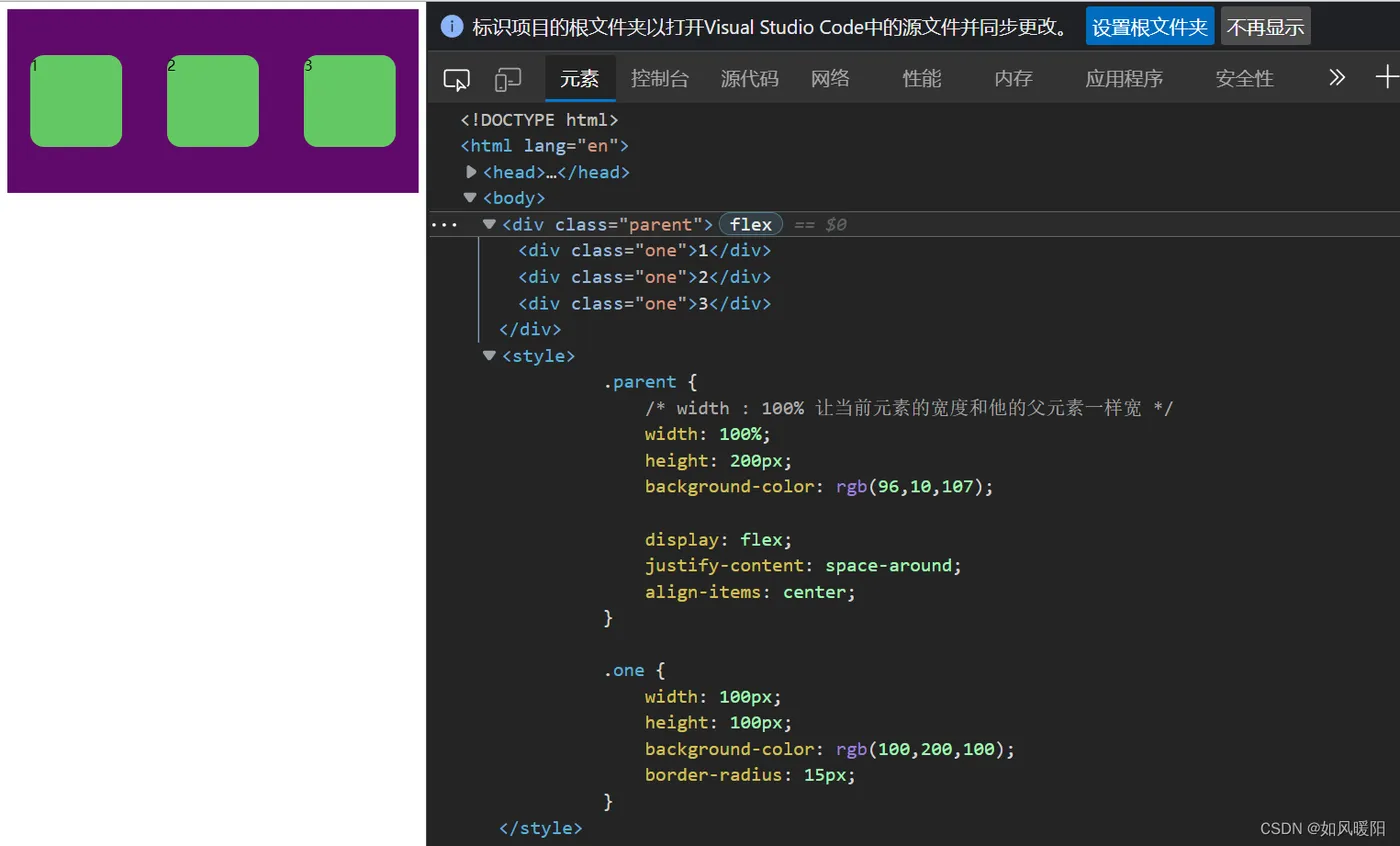Viewport: 1400px width, 846px height.
Task: Select the green box labeled 1
Action: (x=76, y=101)
